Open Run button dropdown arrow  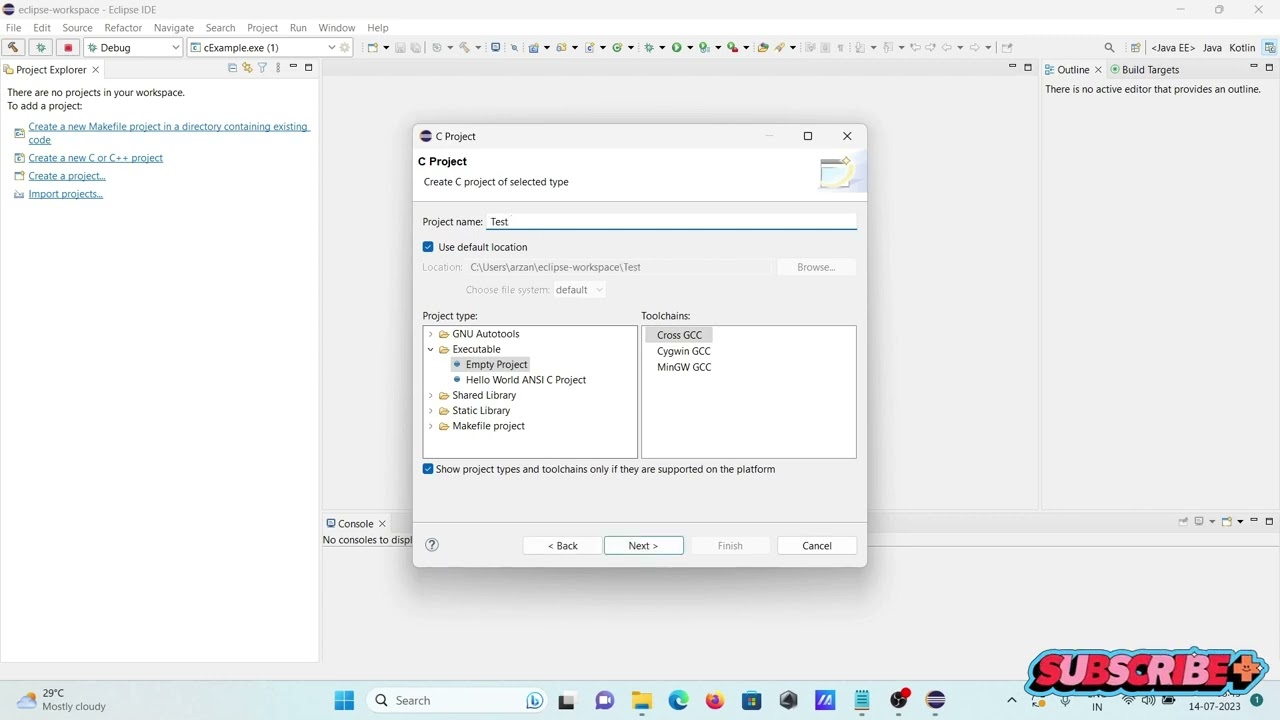pyautogui.click(x=689, y=47)
